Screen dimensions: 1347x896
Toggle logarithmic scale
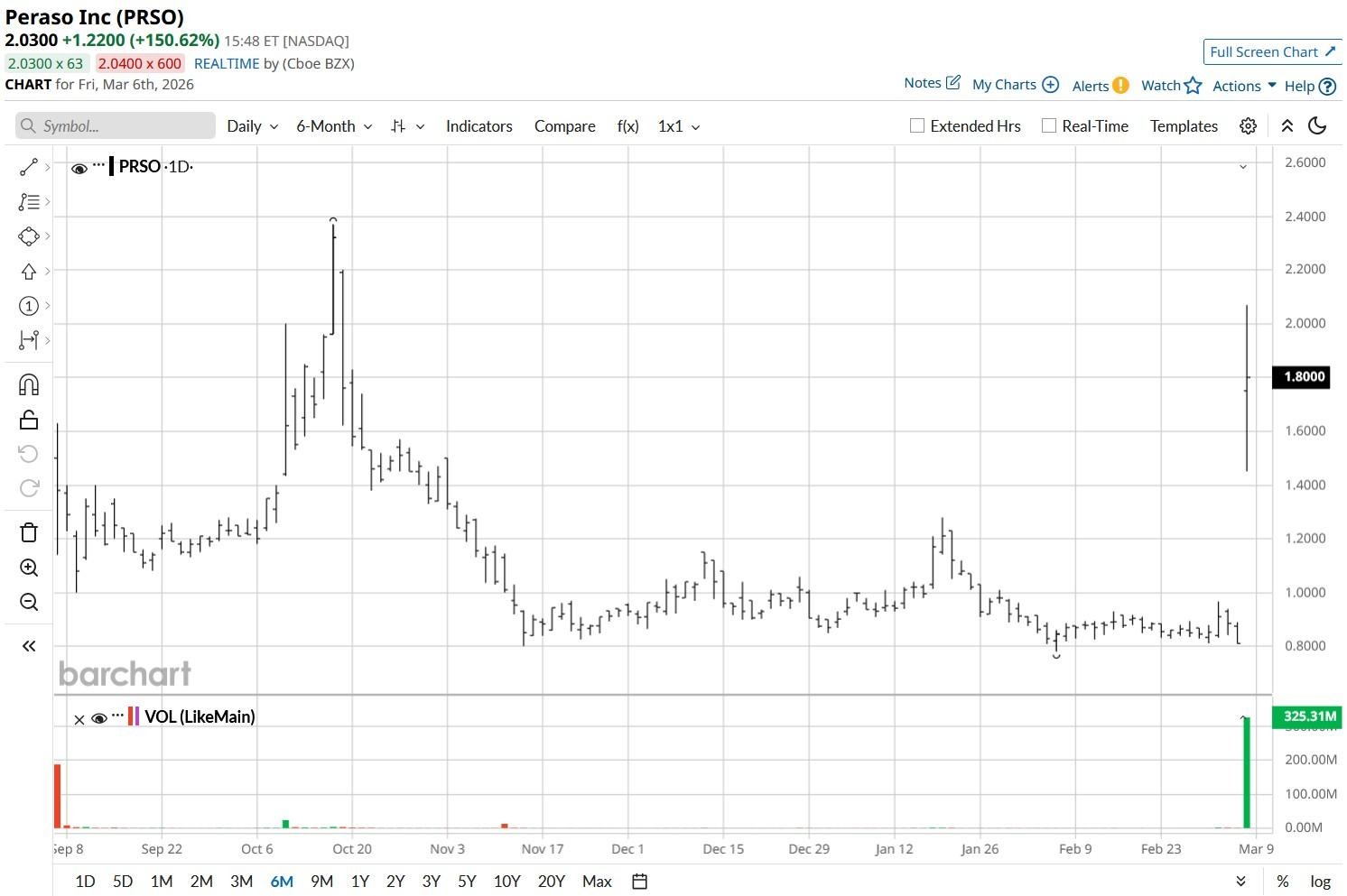1321,882
